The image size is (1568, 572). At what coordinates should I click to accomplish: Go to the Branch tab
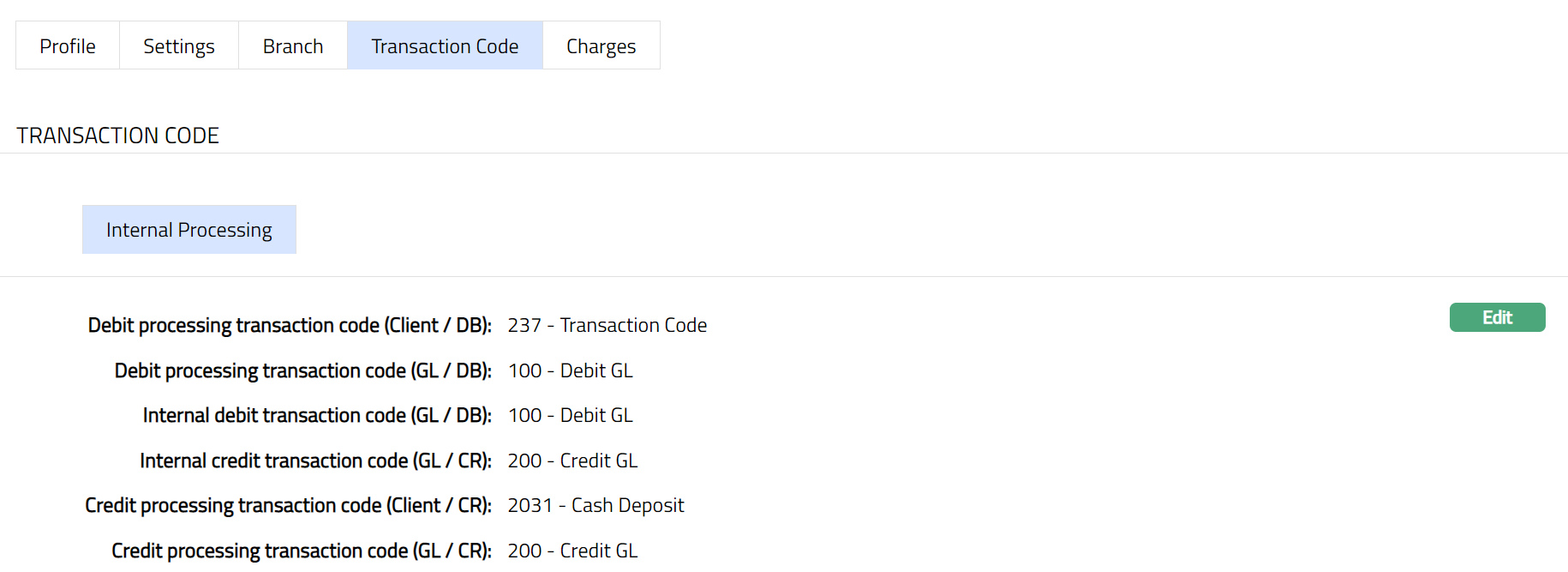click(x=292, y=46)
